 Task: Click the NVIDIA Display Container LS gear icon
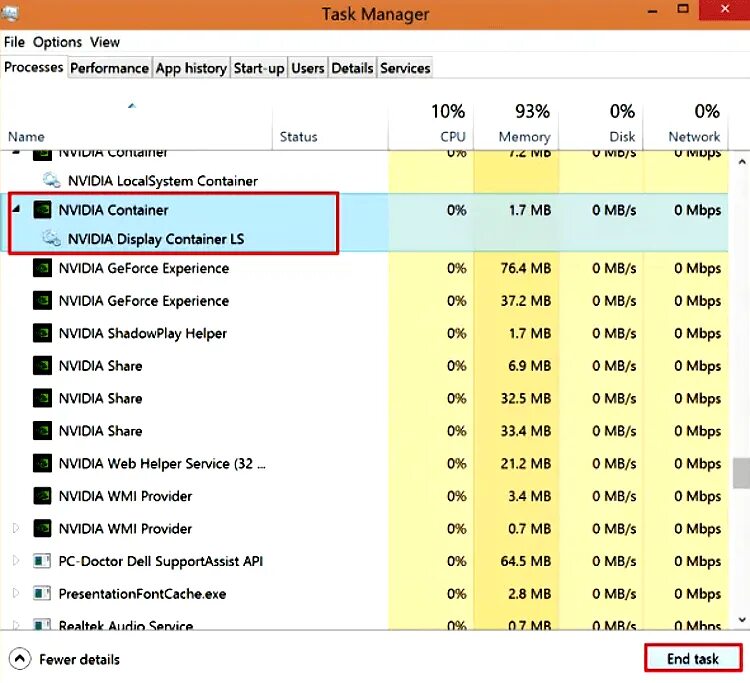[x=51, y=238]
